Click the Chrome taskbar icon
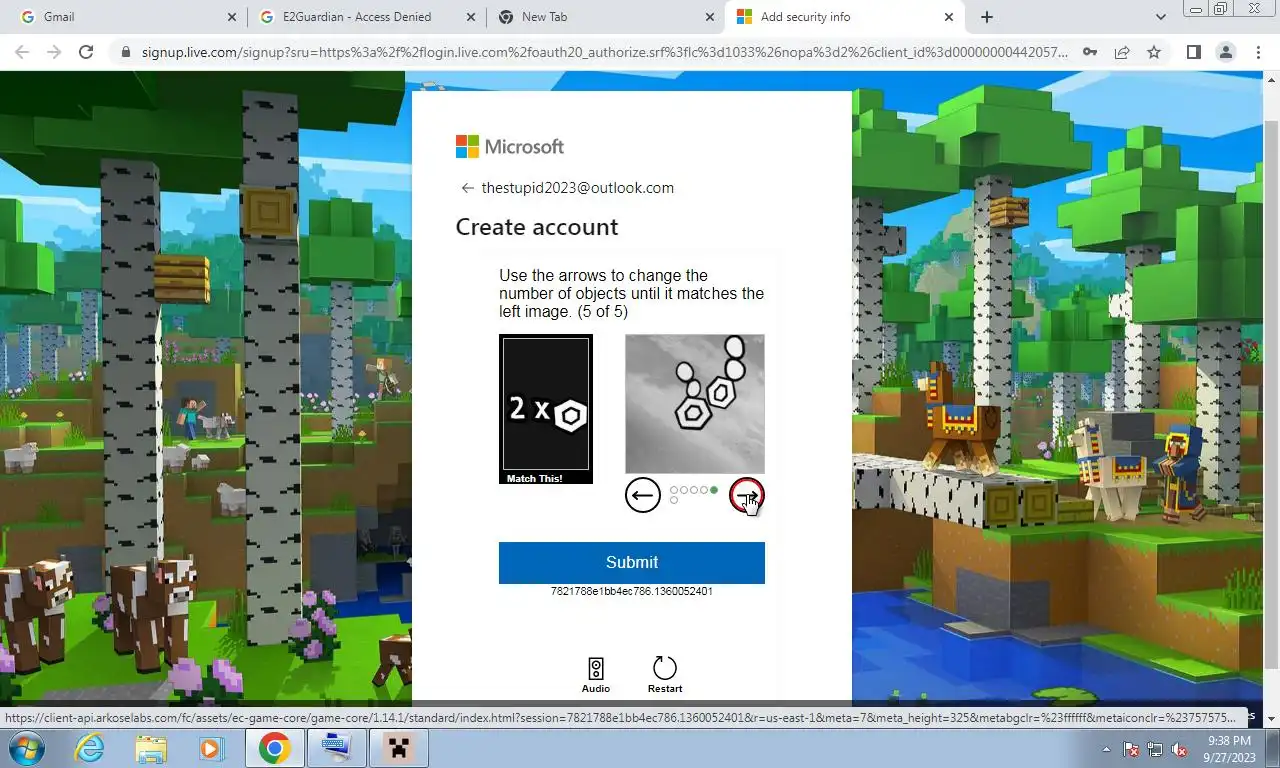 275,748
